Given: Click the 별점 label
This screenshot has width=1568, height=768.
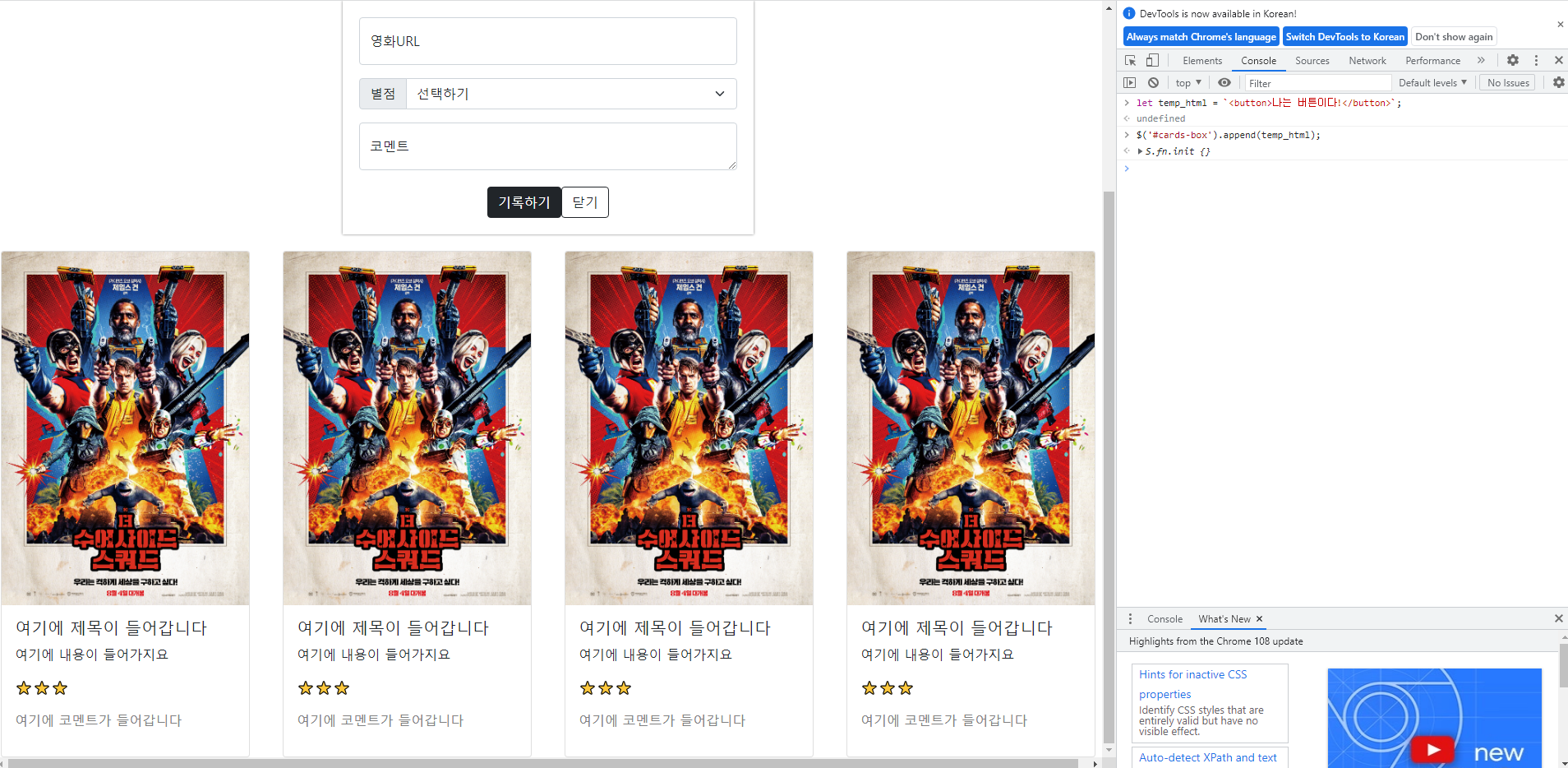Looking at the screenshot, I should click(383, 94).
